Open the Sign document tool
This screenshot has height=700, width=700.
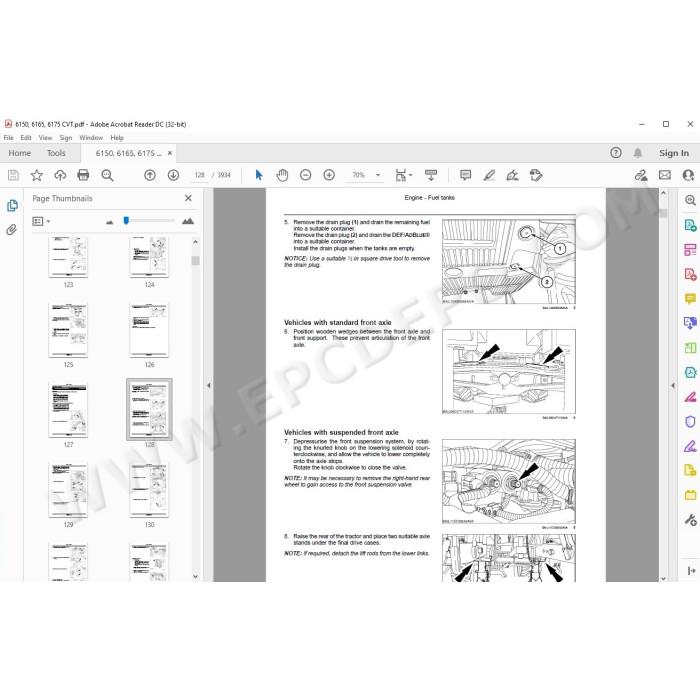pos(512,175)
